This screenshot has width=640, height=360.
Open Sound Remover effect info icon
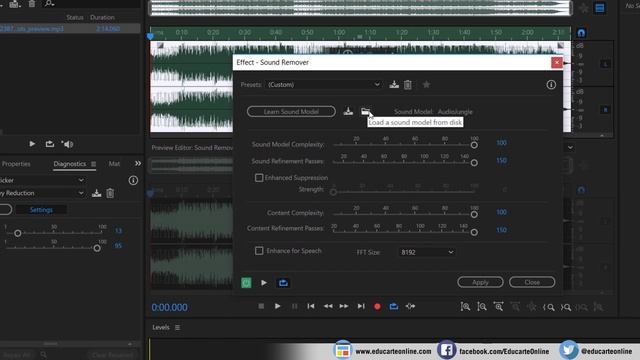[551, 84]
